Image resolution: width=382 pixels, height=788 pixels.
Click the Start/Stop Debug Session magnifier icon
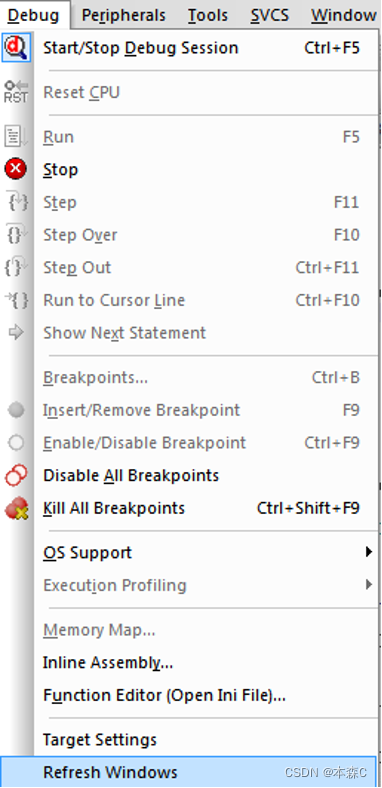(x=17, y=48)
